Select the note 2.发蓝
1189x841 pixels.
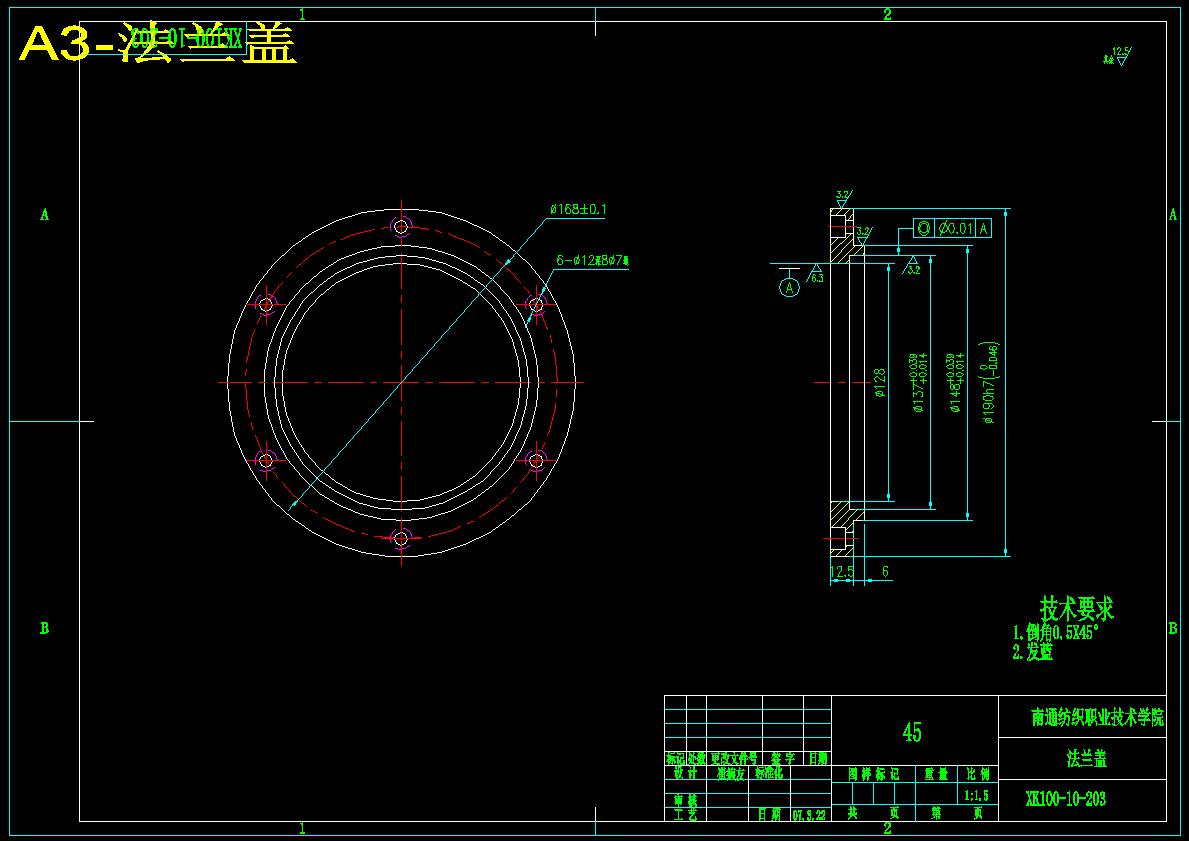click(x=1033, y=652)
